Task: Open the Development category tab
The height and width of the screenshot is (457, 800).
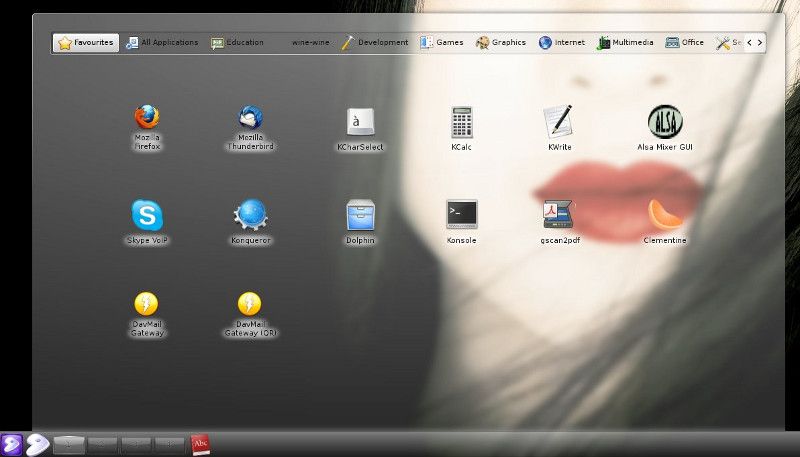Action: [375, 43]
